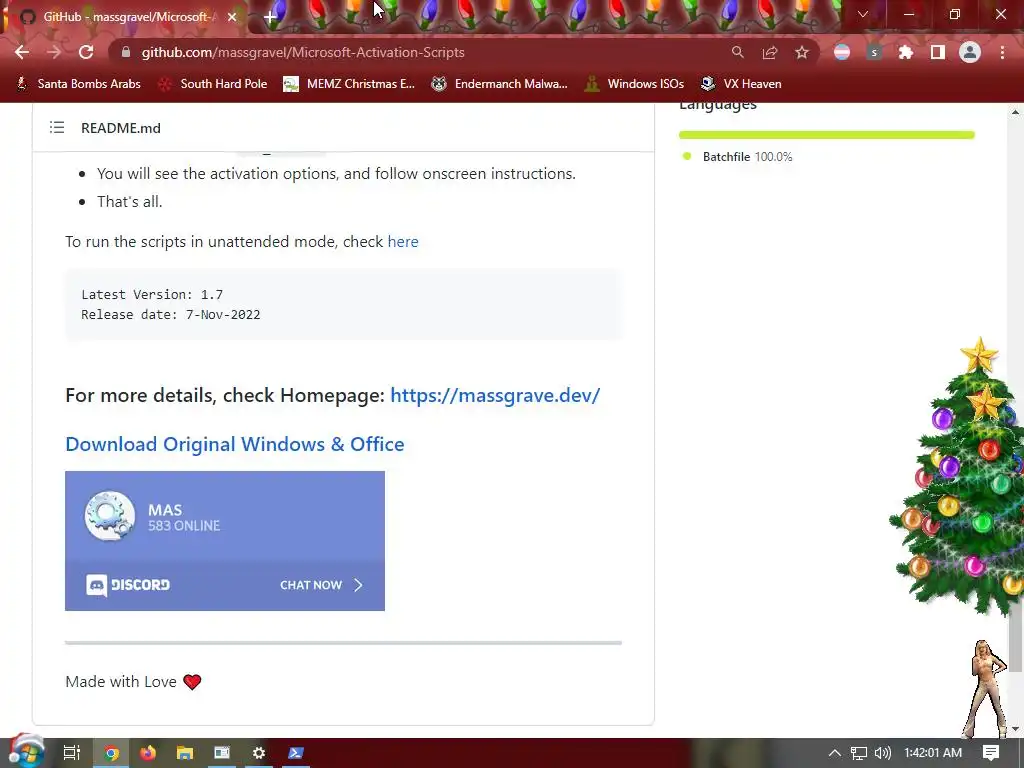1024x768 pixels.
Task: Bookmark this page with the star icon
Action: (x=802, y=52)
